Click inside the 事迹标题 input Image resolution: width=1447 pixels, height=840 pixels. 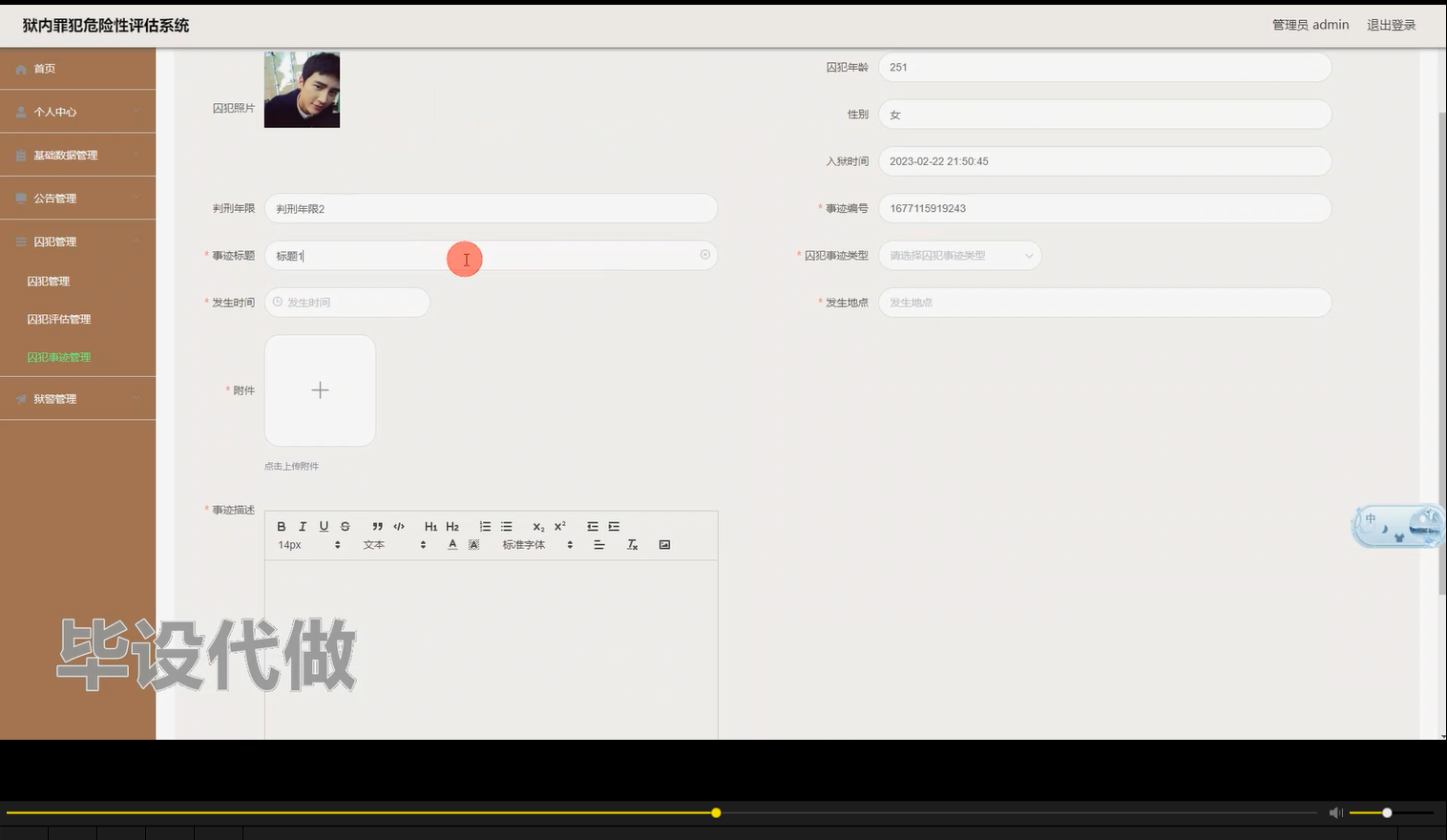491,255
